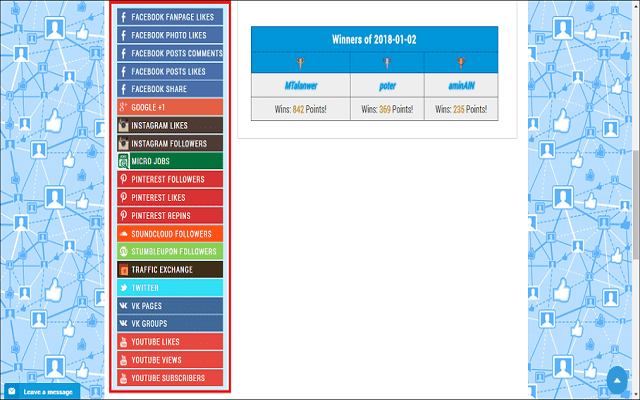Click the page's vertical scrollbar

[x=634, y=200]
